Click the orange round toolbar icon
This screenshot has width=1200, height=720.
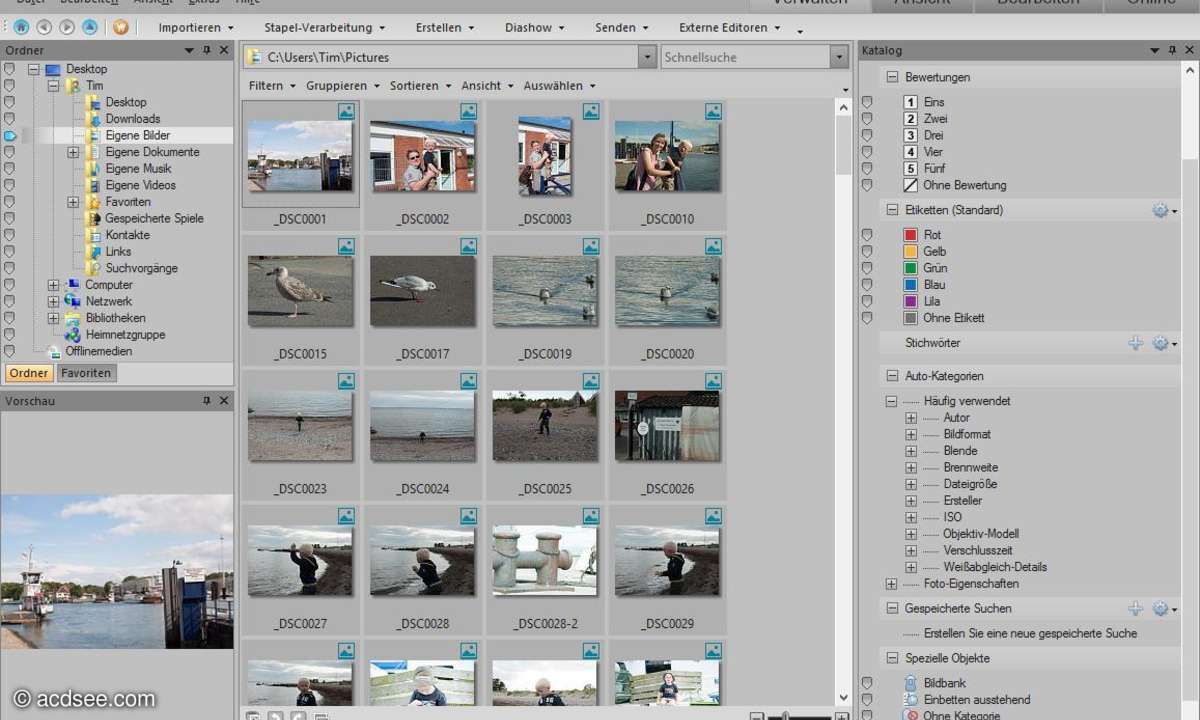click(121, 27)
